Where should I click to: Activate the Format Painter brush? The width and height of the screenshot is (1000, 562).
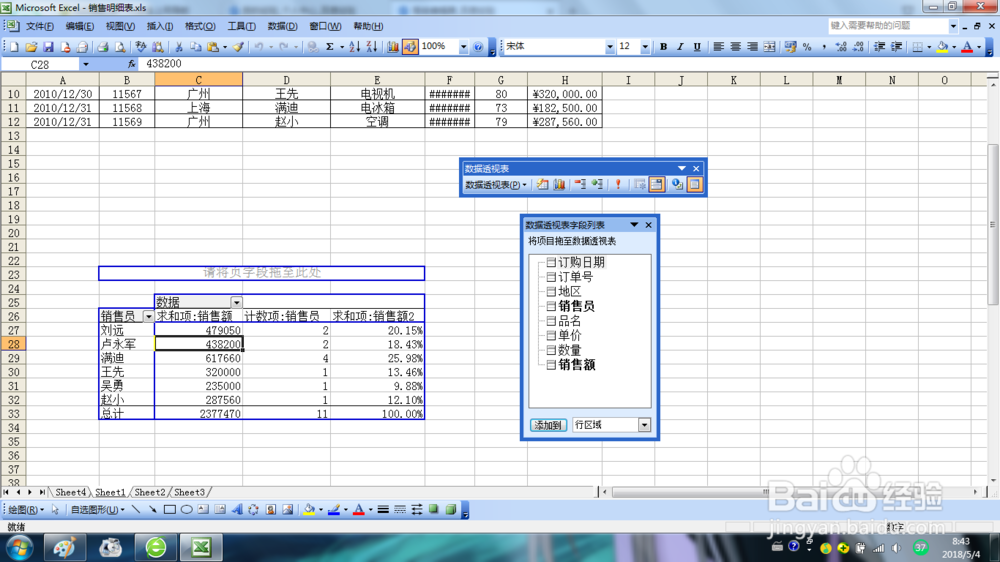pos(239,47)
